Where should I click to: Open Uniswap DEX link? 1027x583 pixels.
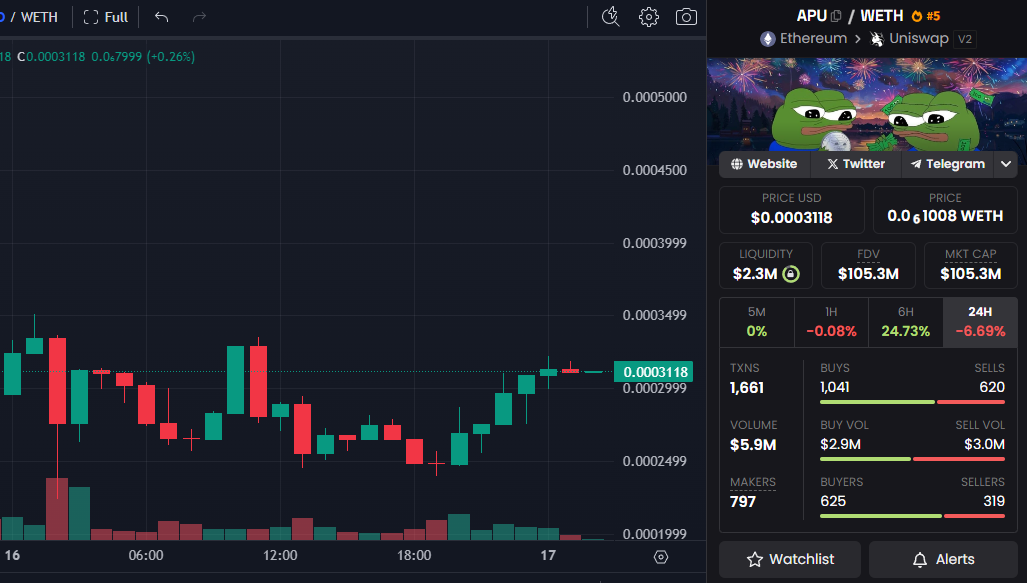(909, 39)
